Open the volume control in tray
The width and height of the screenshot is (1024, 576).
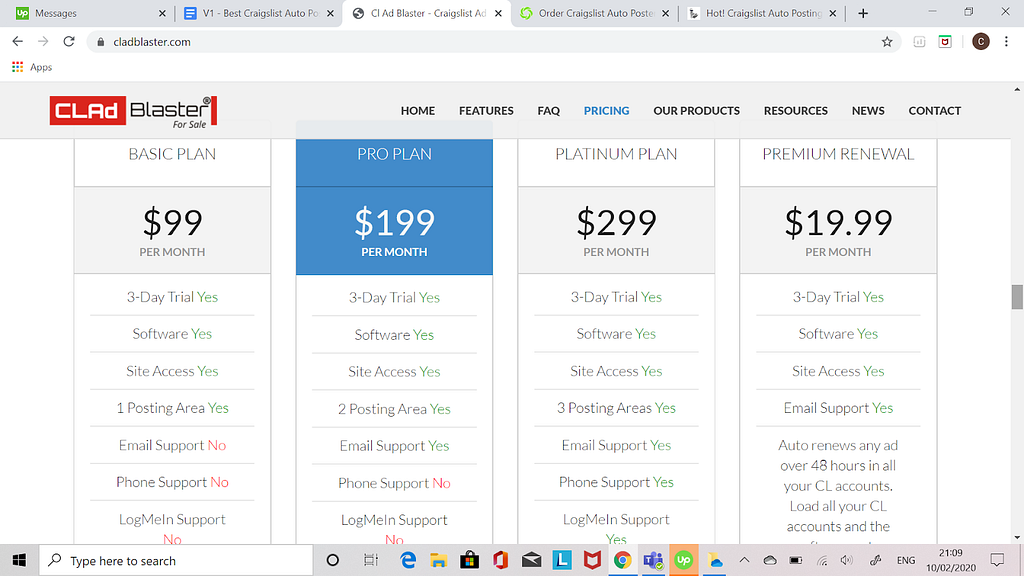coord(847,560)
